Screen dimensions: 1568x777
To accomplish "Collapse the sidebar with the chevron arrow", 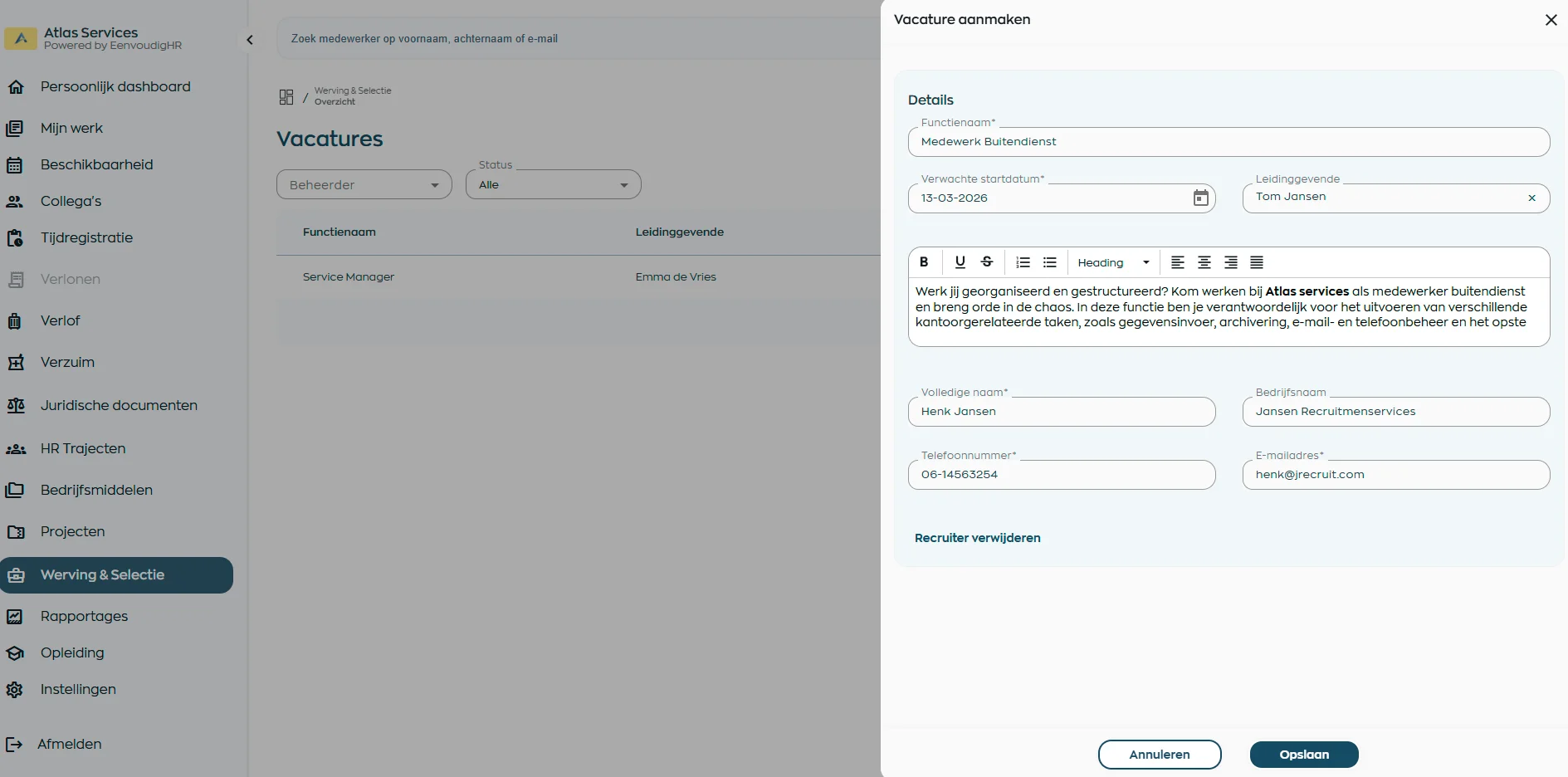I will 249,39.
